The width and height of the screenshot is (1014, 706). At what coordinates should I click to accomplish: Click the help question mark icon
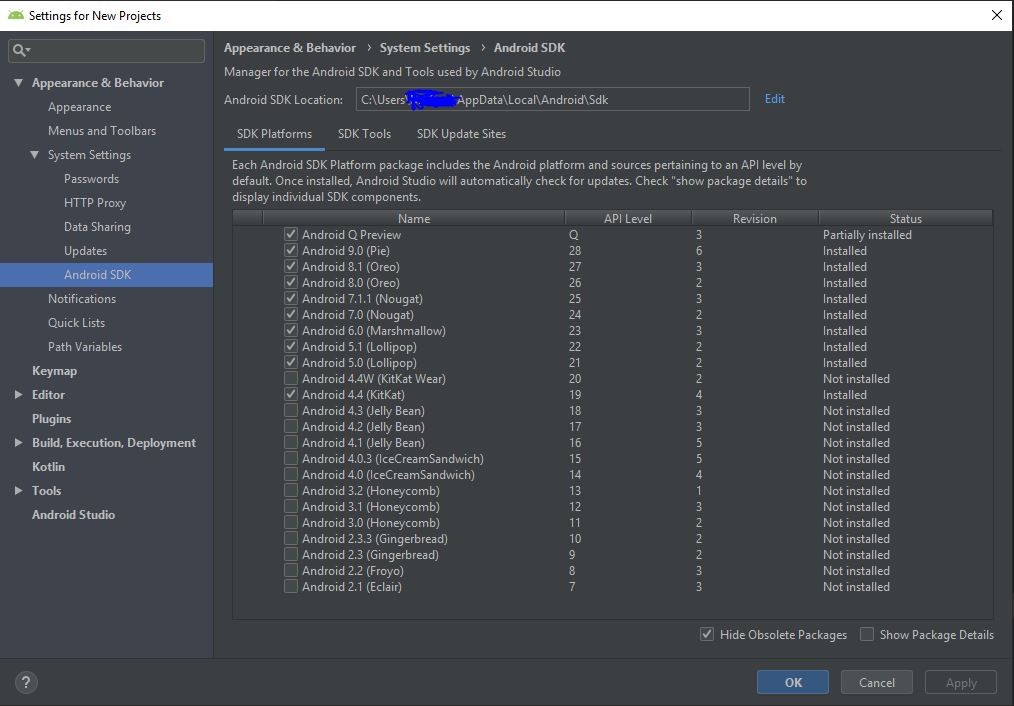(26, 683)
